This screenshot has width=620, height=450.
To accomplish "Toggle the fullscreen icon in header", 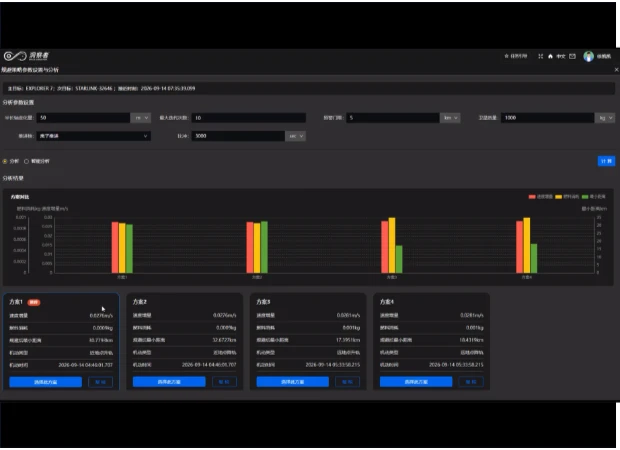I will click(x=541, y=56).
